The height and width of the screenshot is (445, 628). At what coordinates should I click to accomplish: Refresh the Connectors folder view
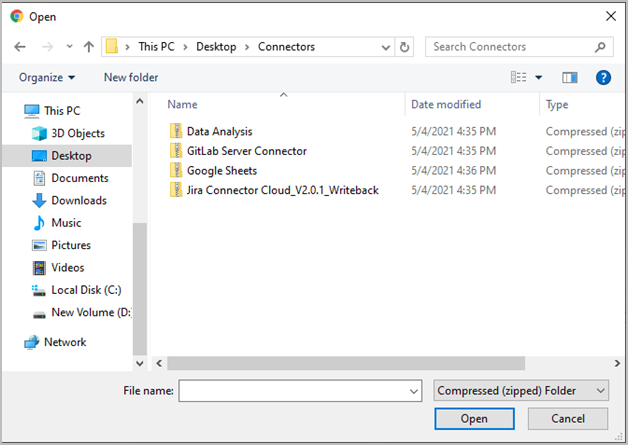(x=404, y=47)
